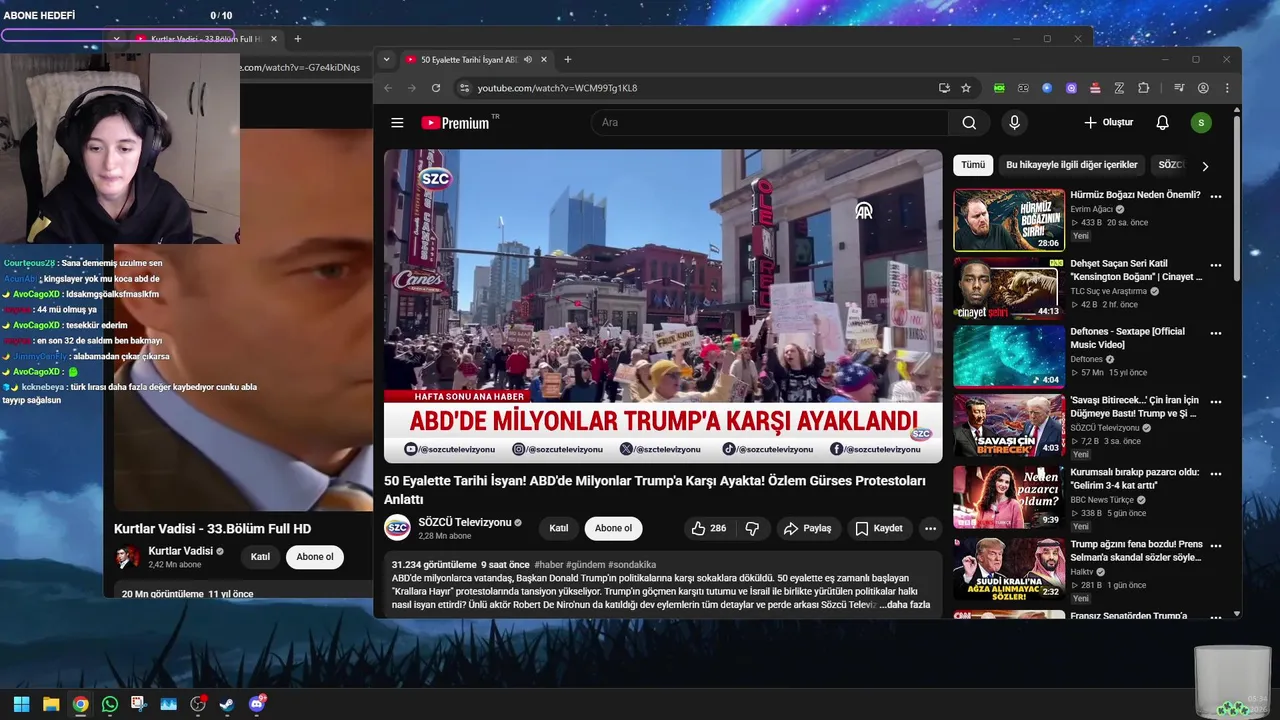Open the green S account avatar
Screen dimensions: 1280x720
pyautogui.click(x=1201, y=123)
